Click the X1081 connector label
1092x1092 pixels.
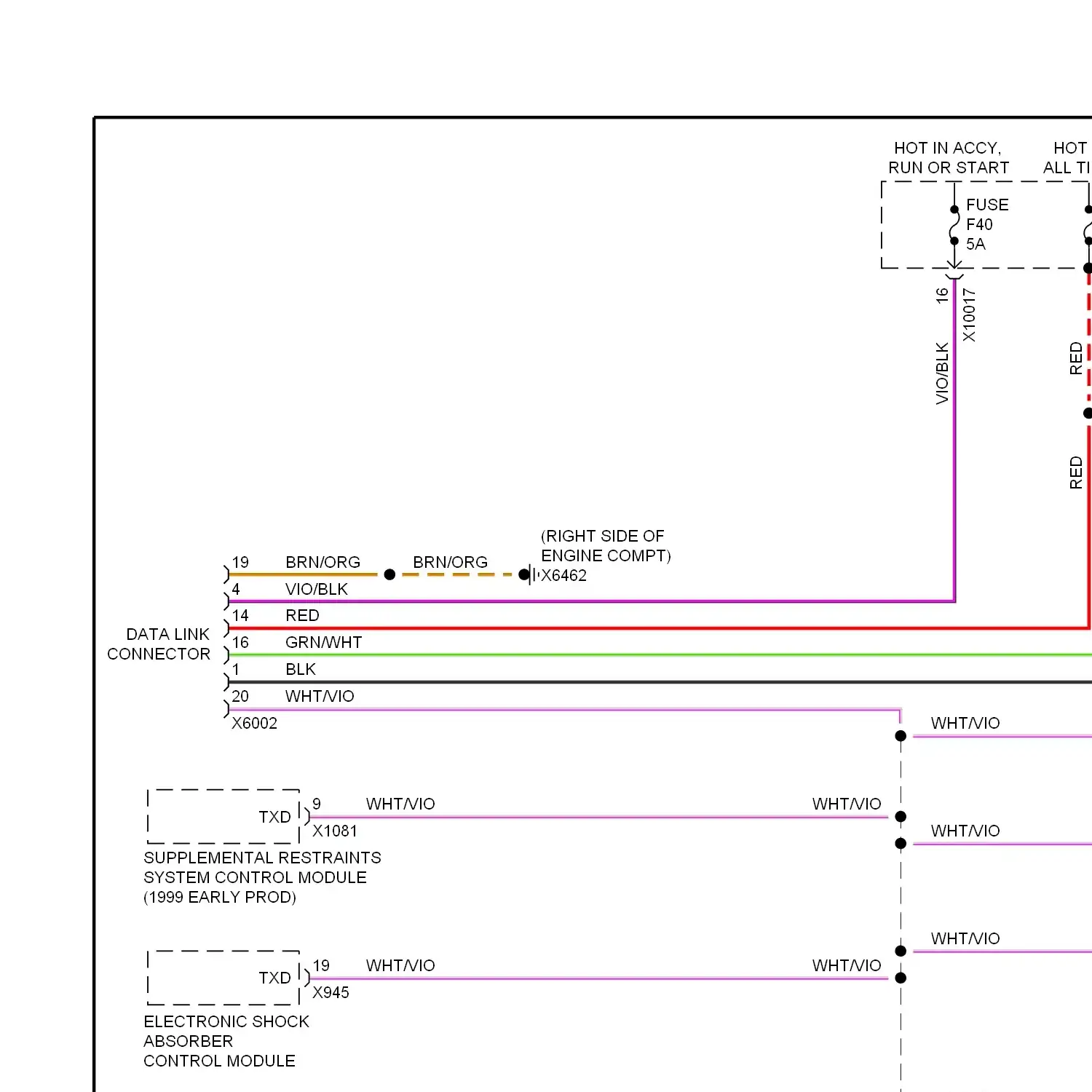[x=335, y=831]
